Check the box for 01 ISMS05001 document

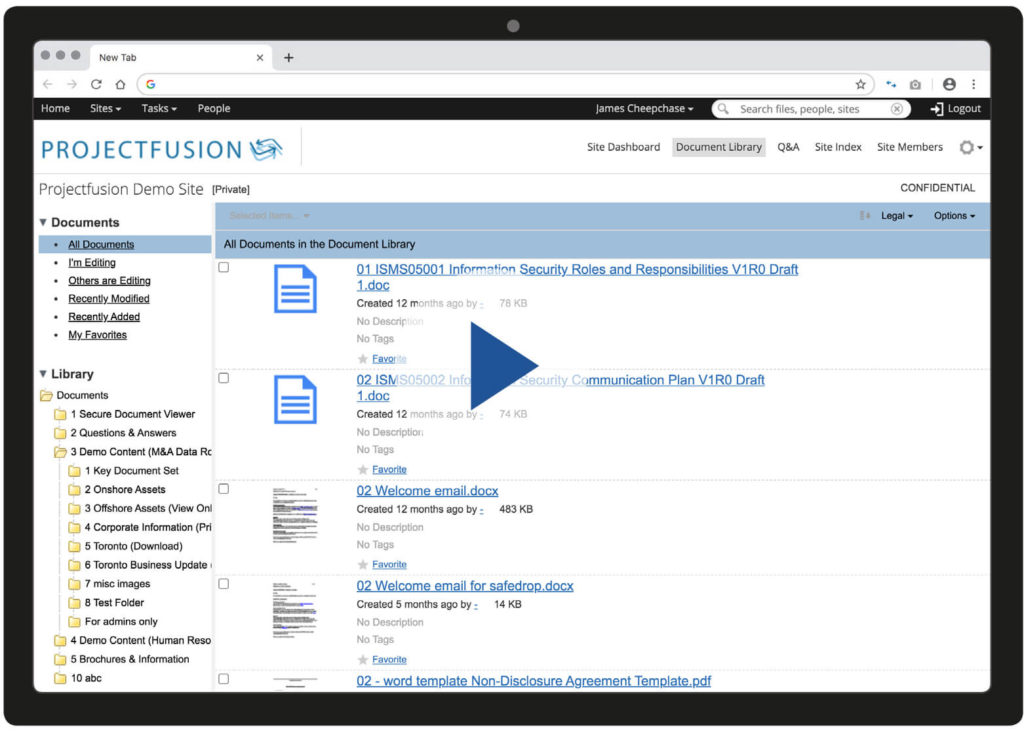point(224,267)
